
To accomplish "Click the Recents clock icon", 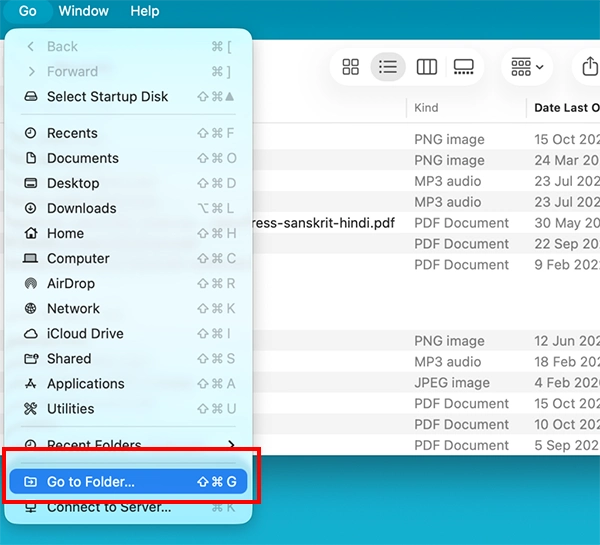I will point(31,133).
